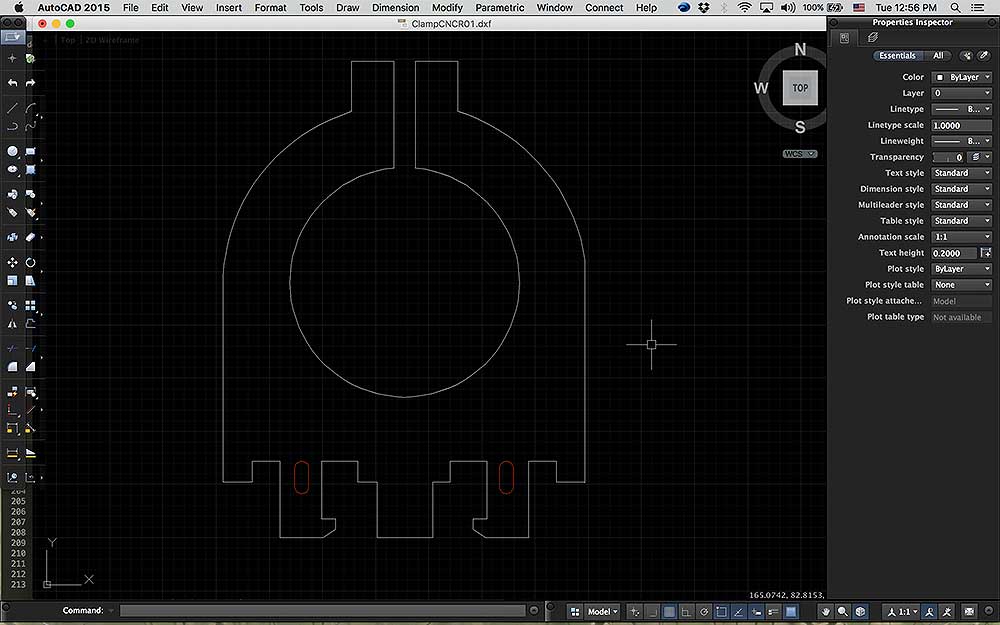The image size is (1000, 625).
Task: Open the Format menu
Action: (270, 8)
